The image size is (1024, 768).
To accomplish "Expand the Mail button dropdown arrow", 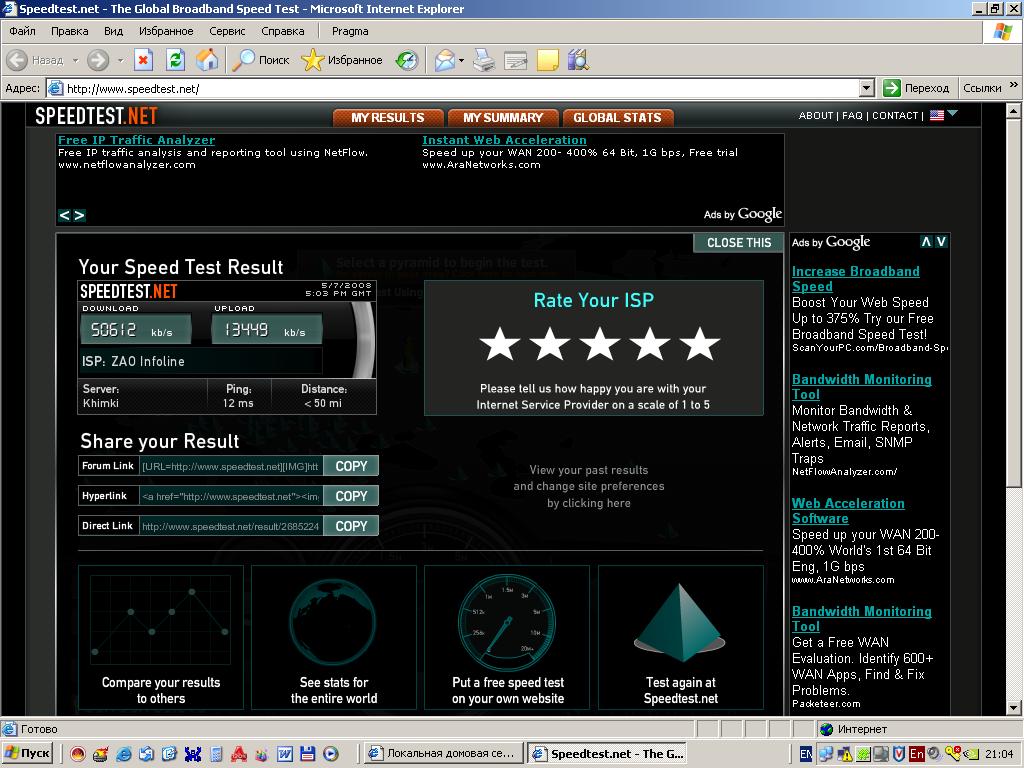I will click(461, 61).
